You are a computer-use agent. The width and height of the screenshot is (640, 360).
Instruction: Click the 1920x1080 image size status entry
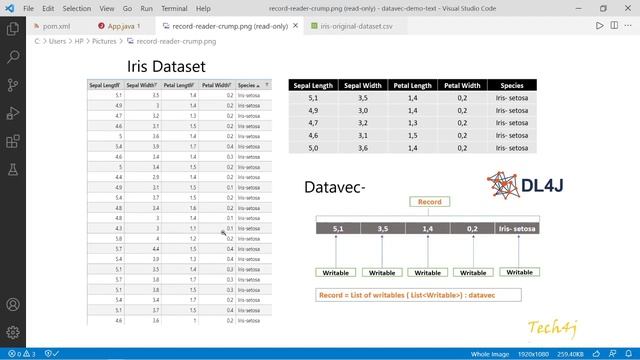tap(533, 354)
